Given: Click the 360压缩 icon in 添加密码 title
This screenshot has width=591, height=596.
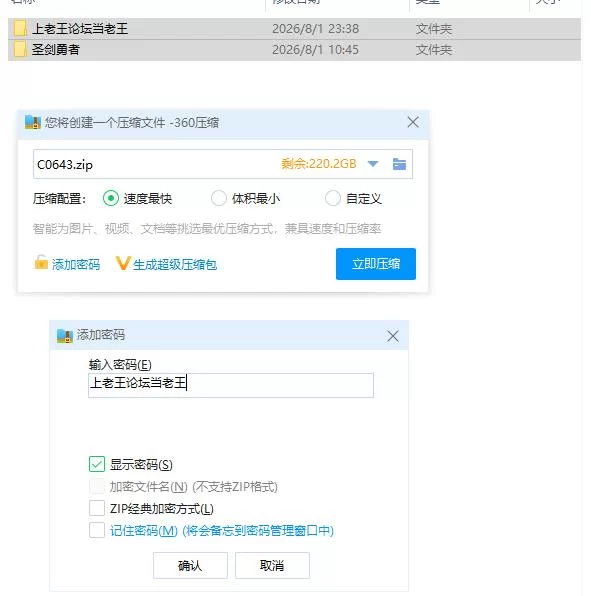Looking at the screenshot, I should point(65,336).
